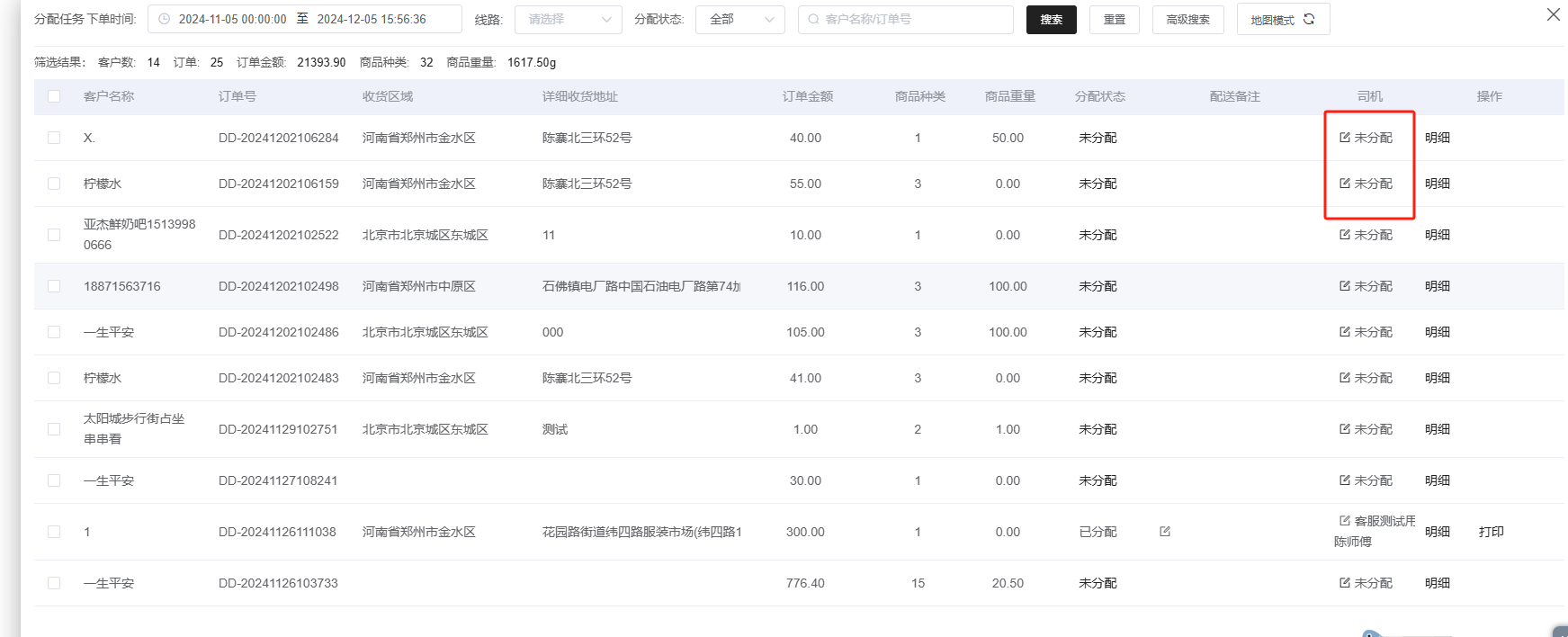Select checkbox for customer 18871563716

click(54, 286)
